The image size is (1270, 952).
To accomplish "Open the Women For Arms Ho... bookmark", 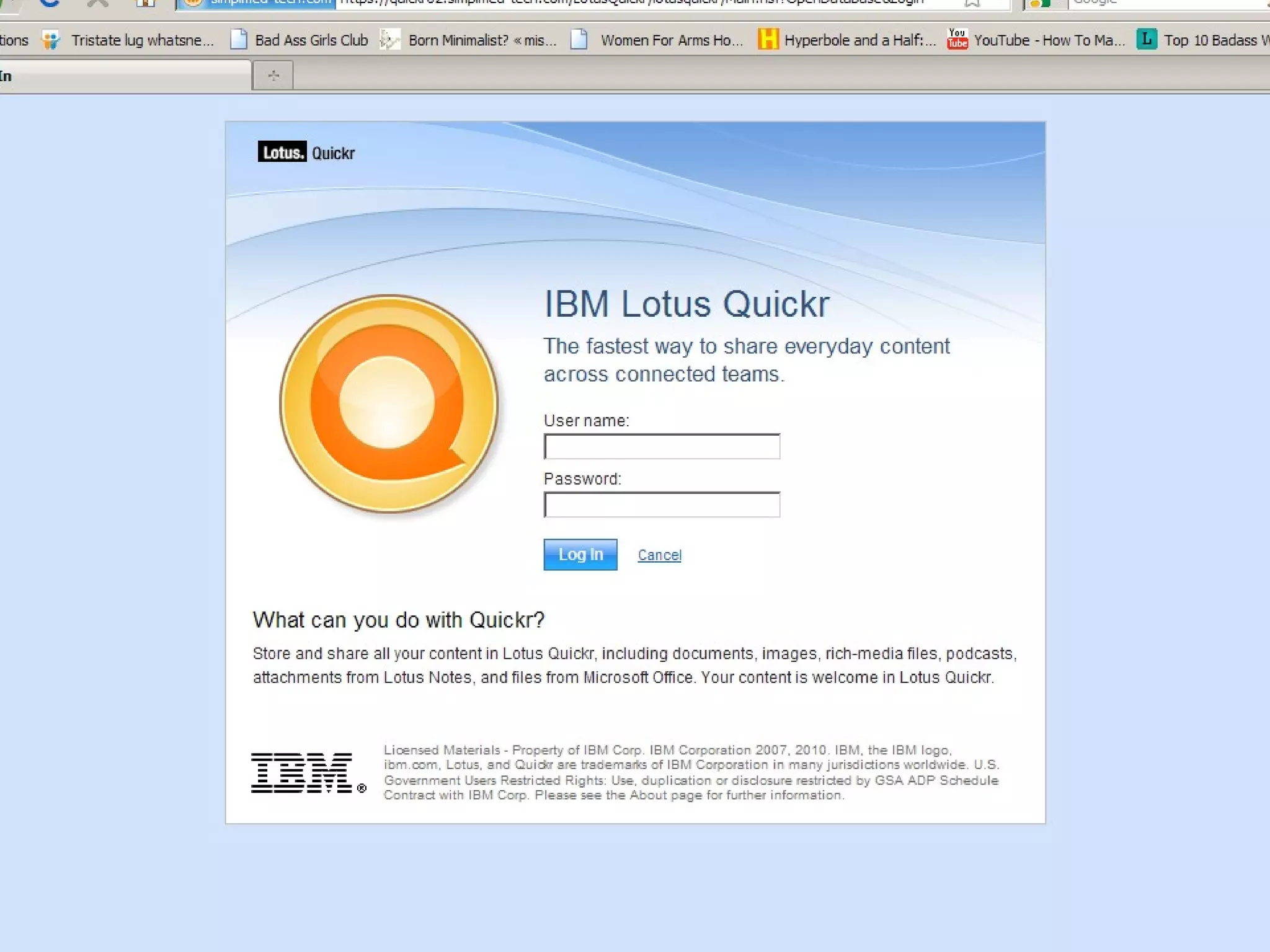I will click(671, 40).
